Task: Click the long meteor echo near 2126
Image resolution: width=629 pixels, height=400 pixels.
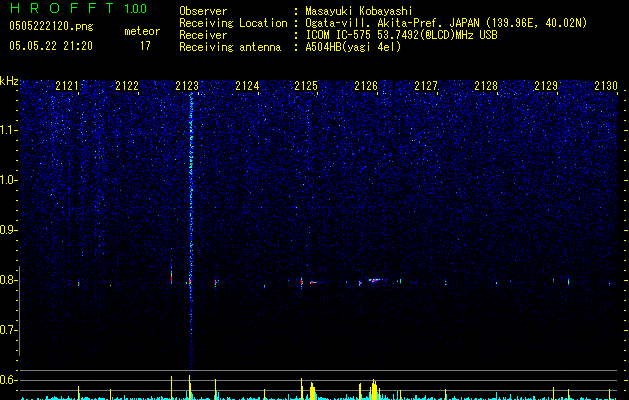Action: 374,280
